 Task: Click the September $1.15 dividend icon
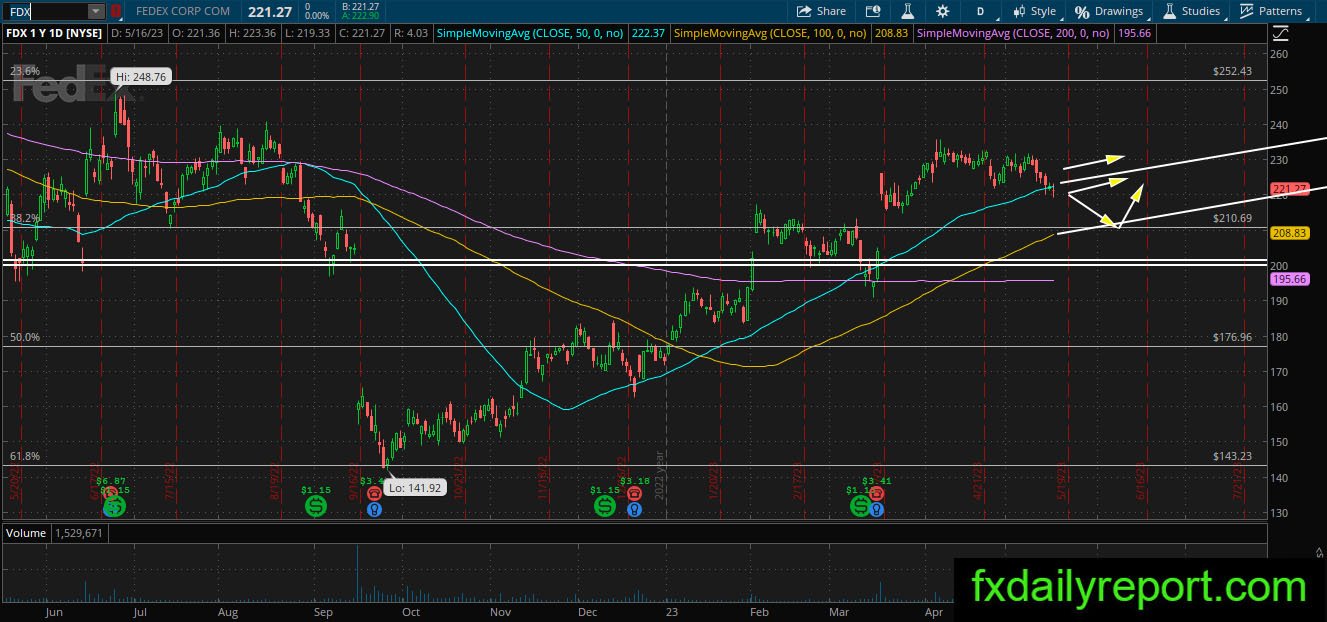click(x=316, y=507)
